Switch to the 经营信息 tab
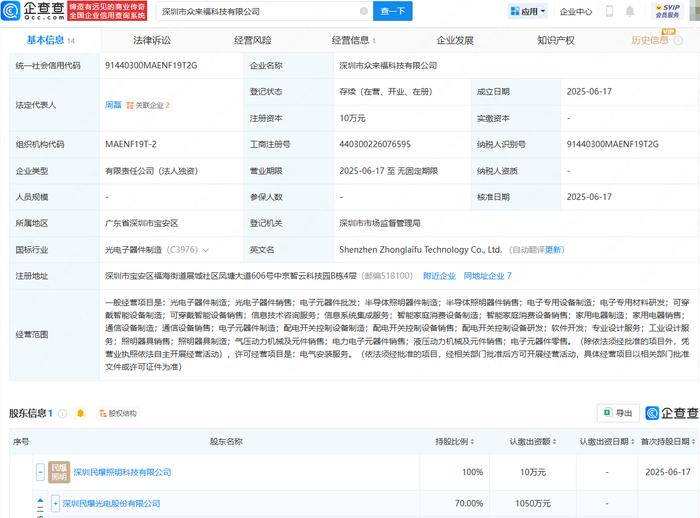The width and height of the screenshot is (700, 518). (x=353, y=40)
